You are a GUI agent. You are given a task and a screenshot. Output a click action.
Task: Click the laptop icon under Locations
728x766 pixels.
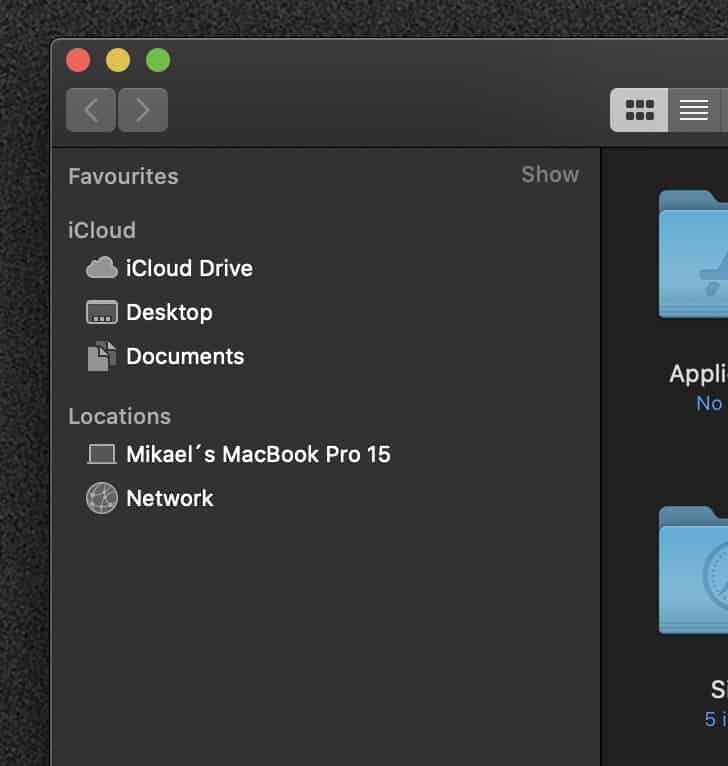(x=102, y=454)
